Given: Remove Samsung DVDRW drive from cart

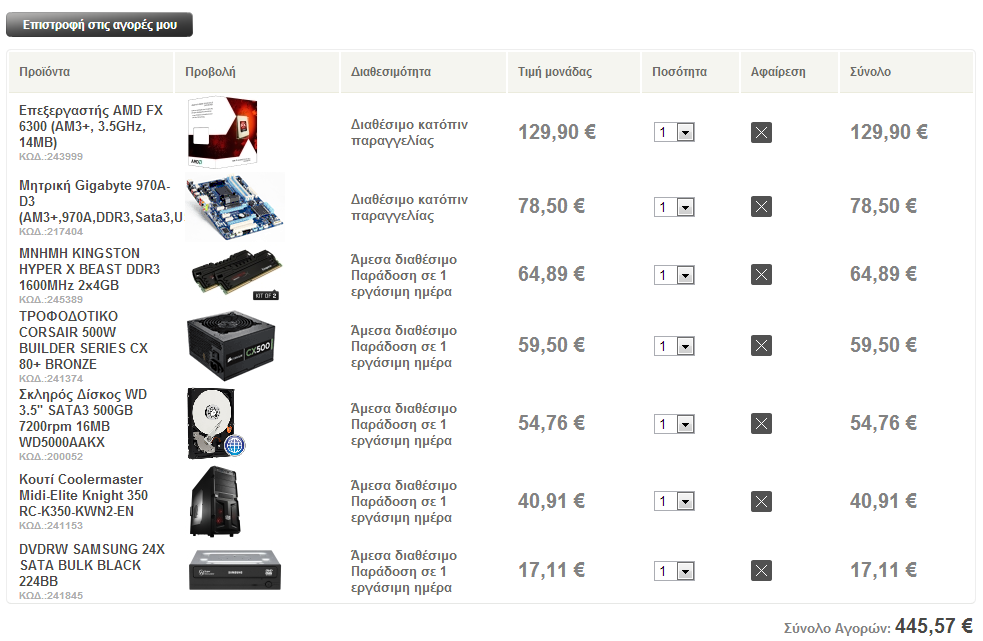Looking at the screenshot, I should (761, 571).
